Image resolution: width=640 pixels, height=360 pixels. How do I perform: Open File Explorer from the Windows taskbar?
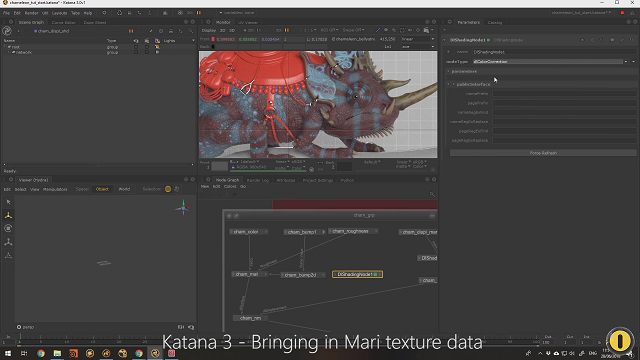click(x=57, y=353)
